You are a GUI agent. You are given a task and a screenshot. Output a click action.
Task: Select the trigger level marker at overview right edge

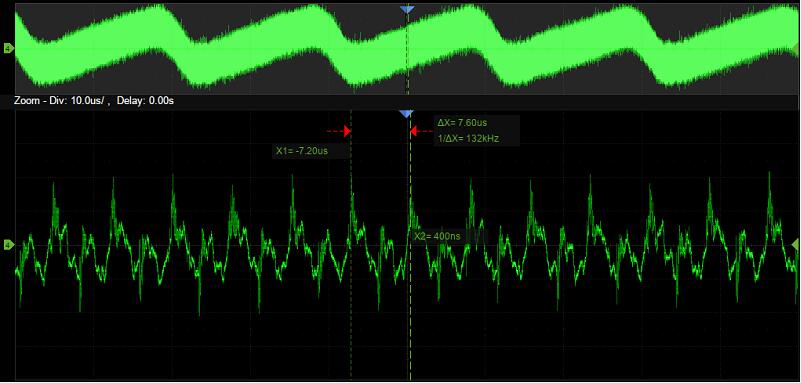point(797,49)
